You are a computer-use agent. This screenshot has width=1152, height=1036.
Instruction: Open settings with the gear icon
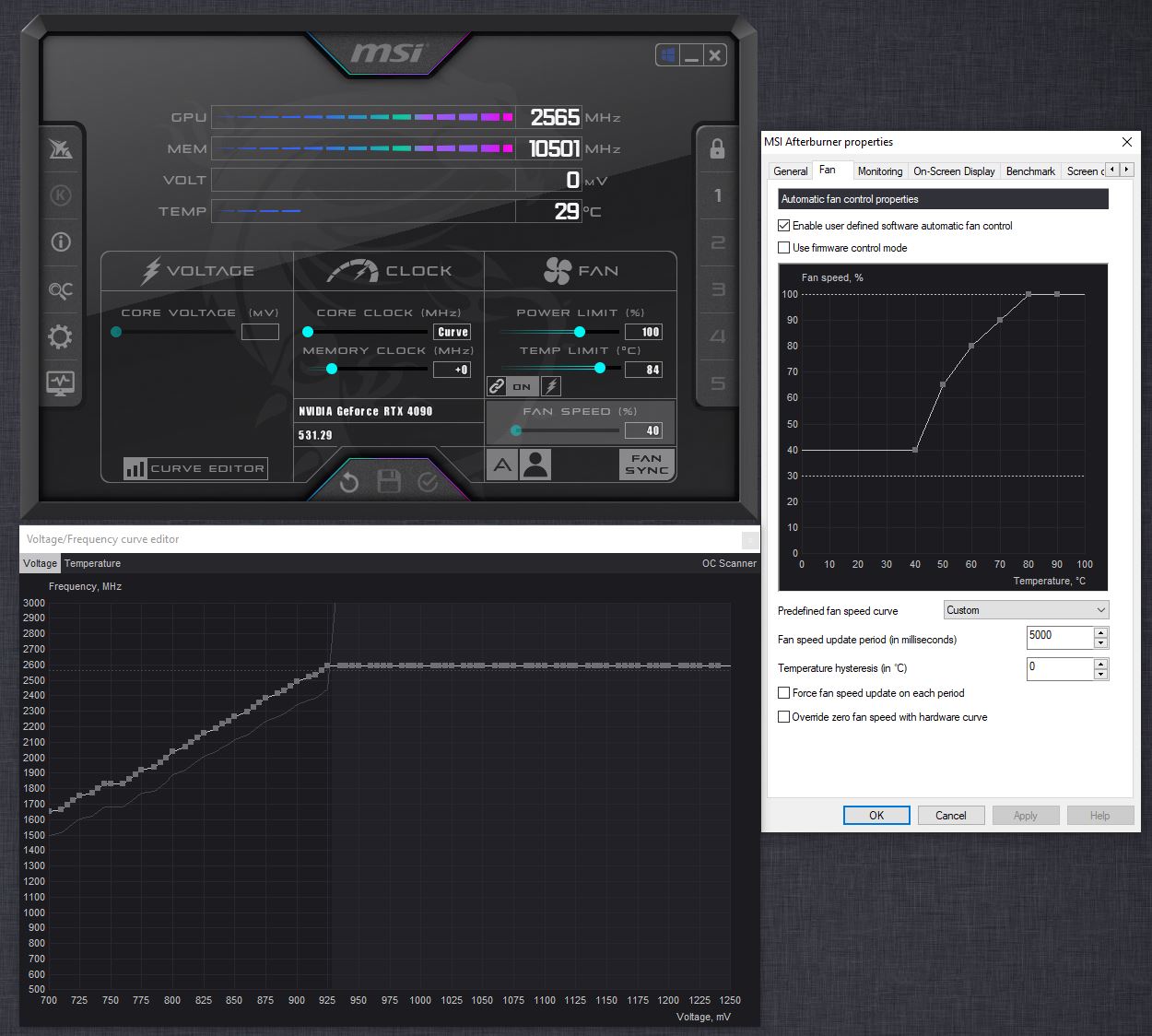pyautogui.click(x=61, y=336)
